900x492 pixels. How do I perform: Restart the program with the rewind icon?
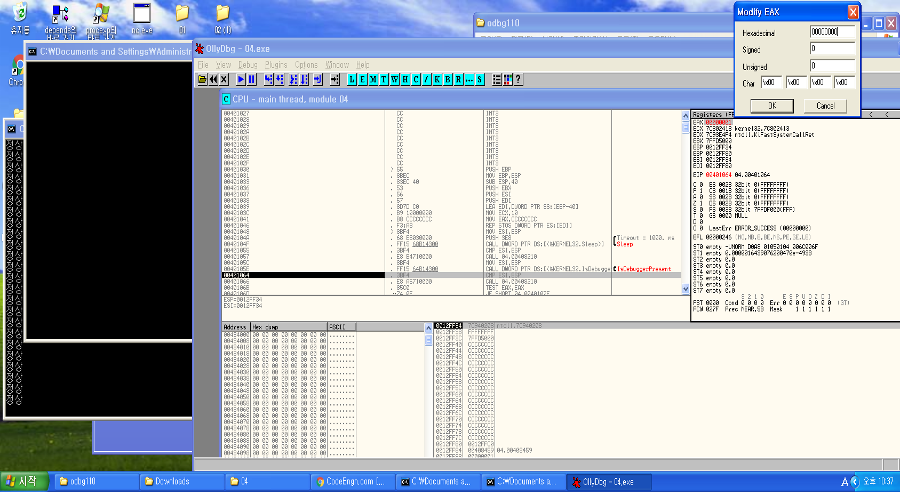click(x=213, y=79)
